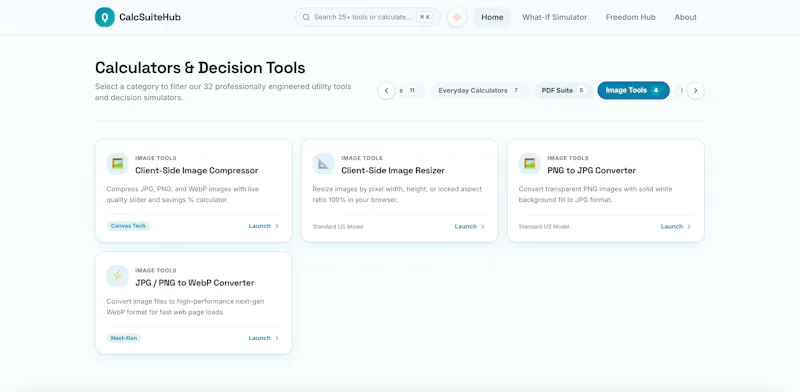
Task: Launch the PNG to JPG Converter
Action: coord(676,226)
